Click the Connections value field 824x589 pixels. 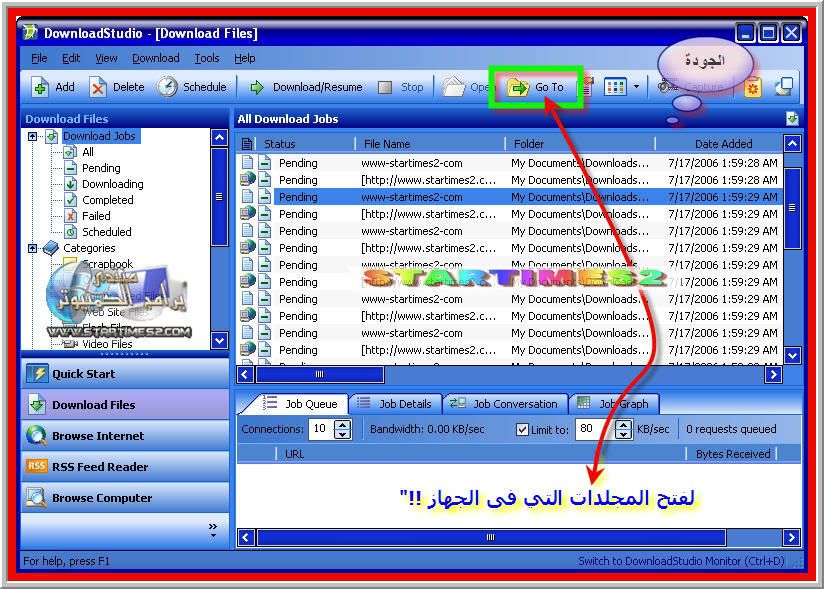(320, 429)
